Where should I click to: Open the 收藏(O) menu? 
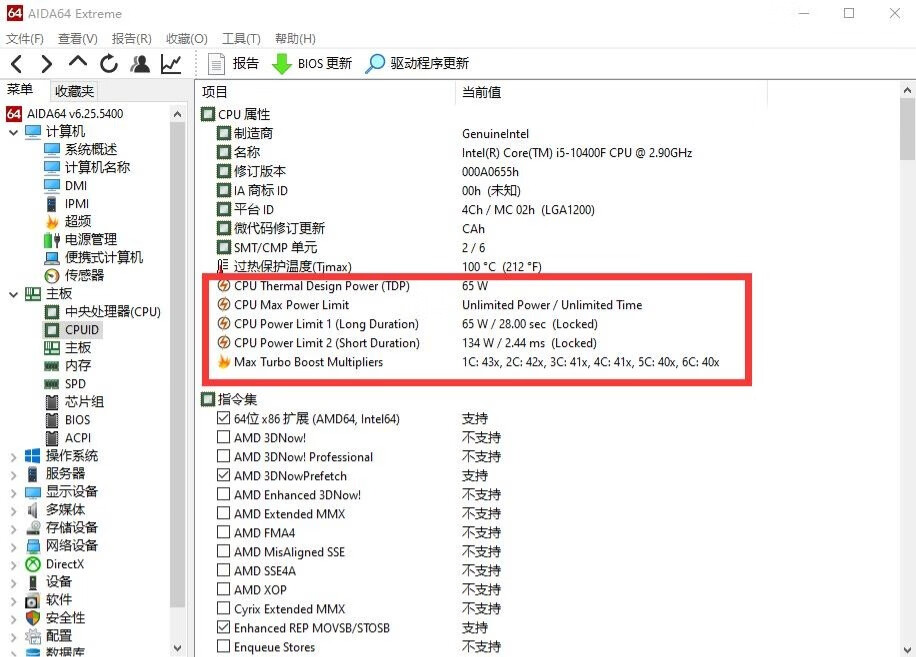tap(186, 39)
